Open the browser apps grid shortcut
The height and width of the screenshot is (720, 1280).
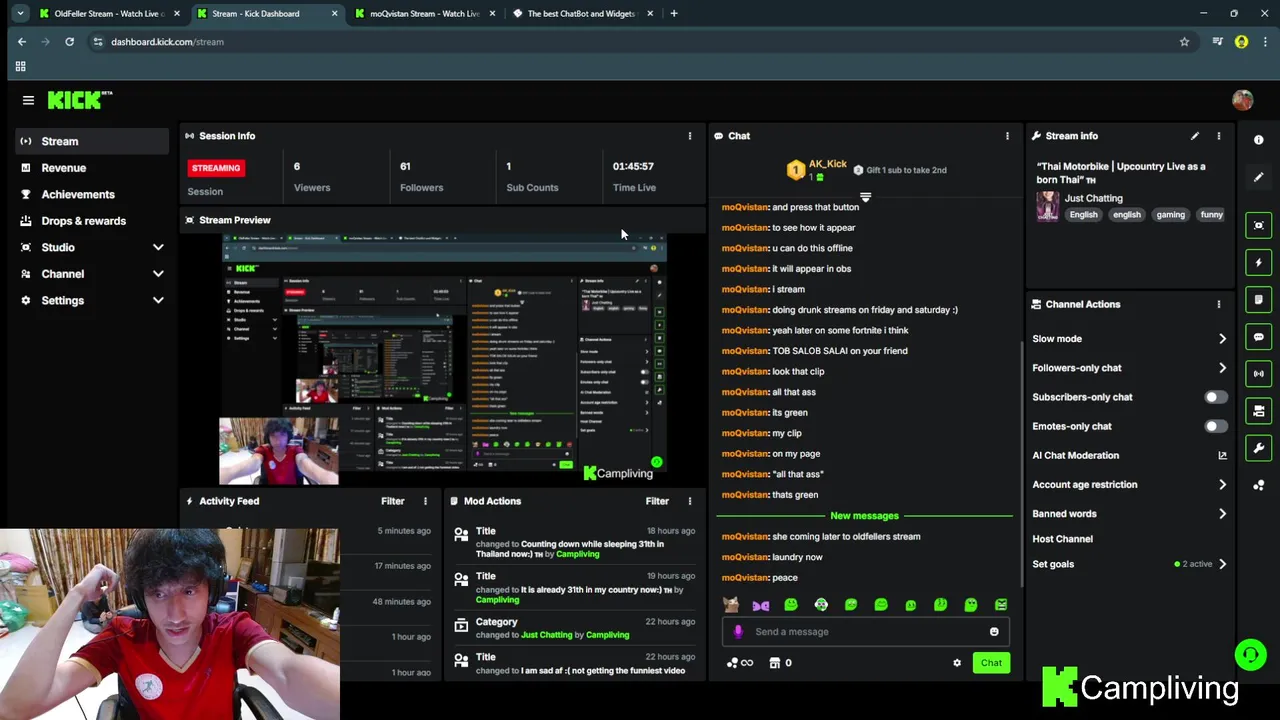click(20, 66)
